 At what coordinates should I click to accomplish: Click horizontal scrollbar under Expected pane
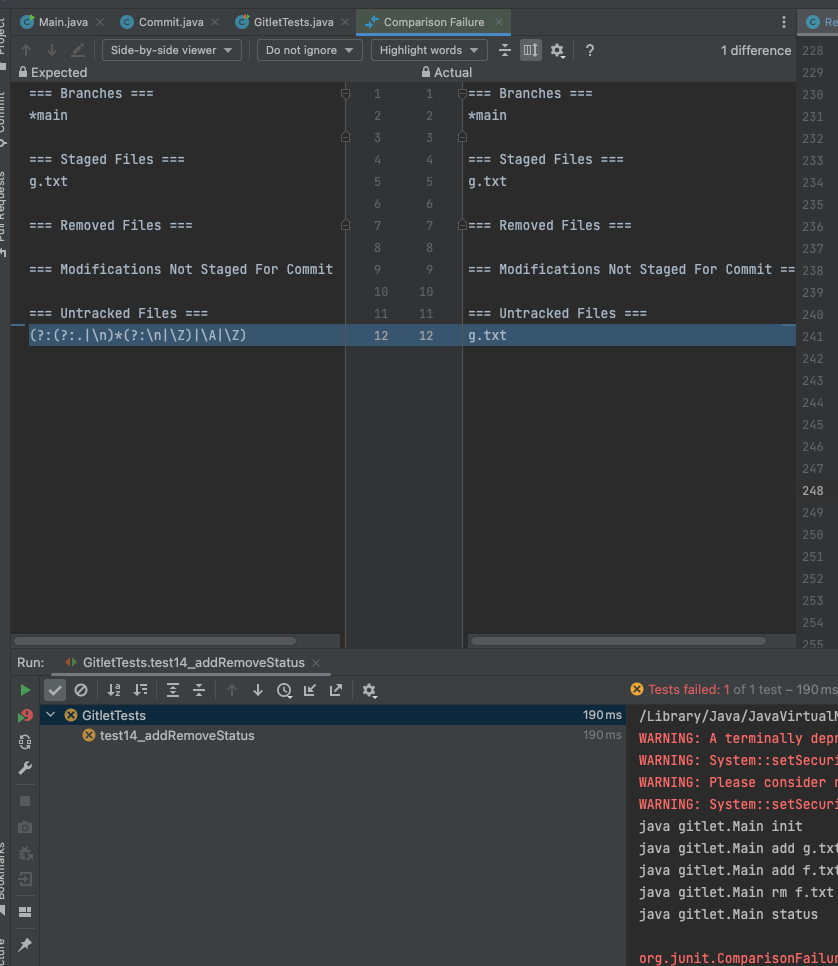[155, 641]
